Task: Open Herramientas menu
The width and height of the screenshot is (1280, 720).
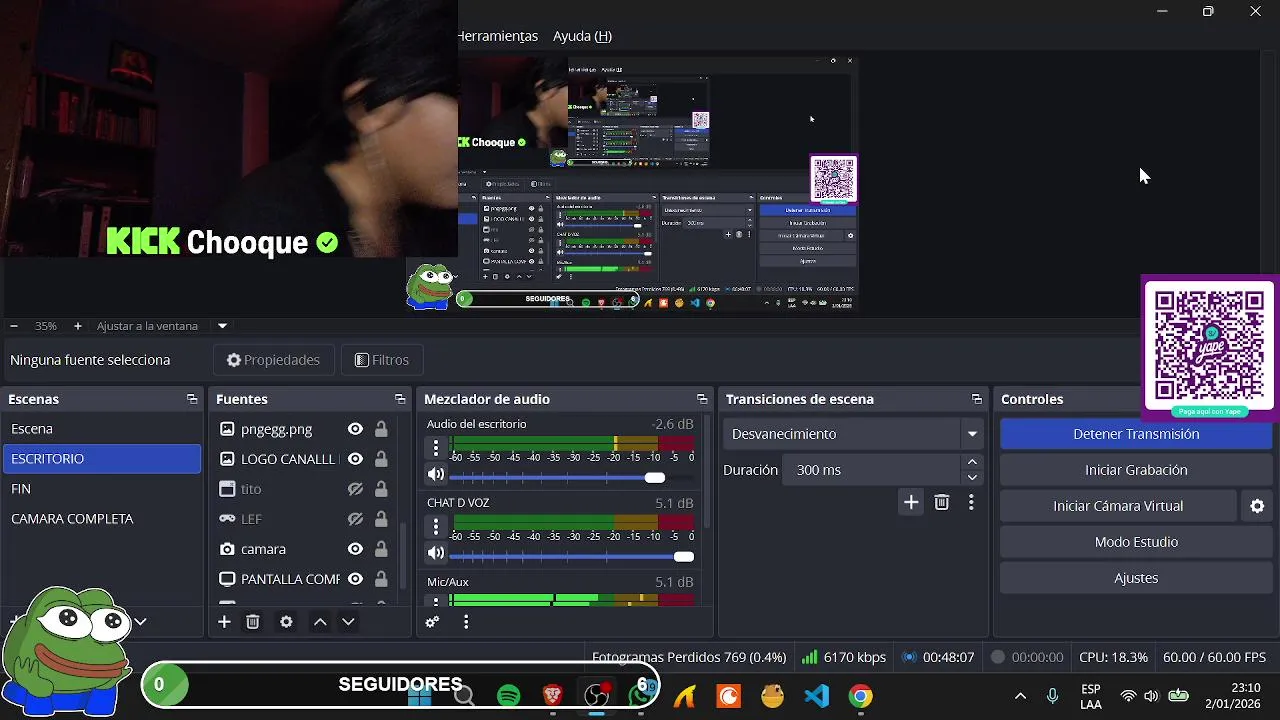Action: click(497, 36)
